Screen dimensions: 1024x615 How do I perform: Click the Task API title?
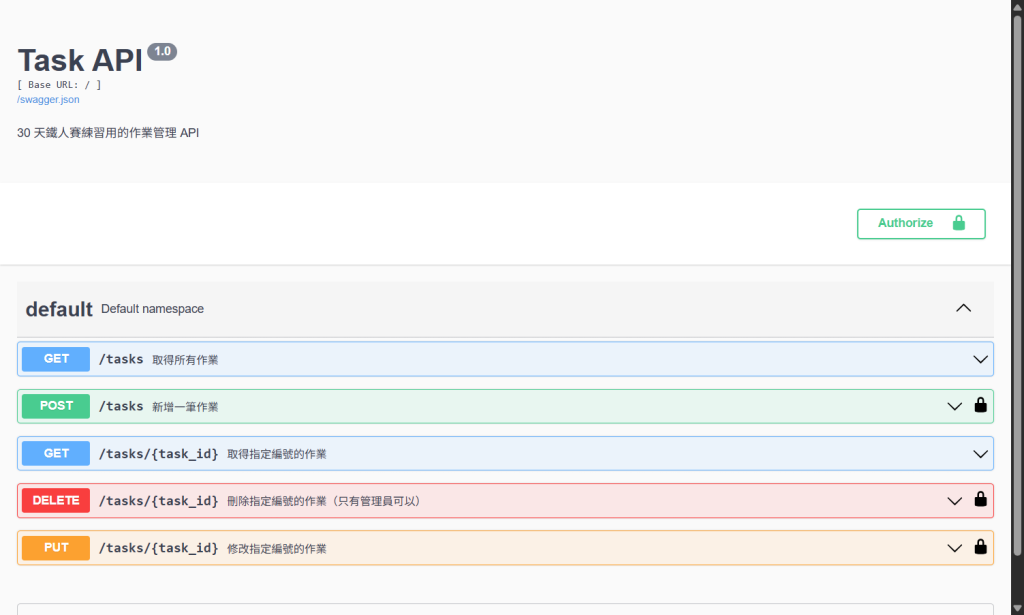click(x=80, y=61)
